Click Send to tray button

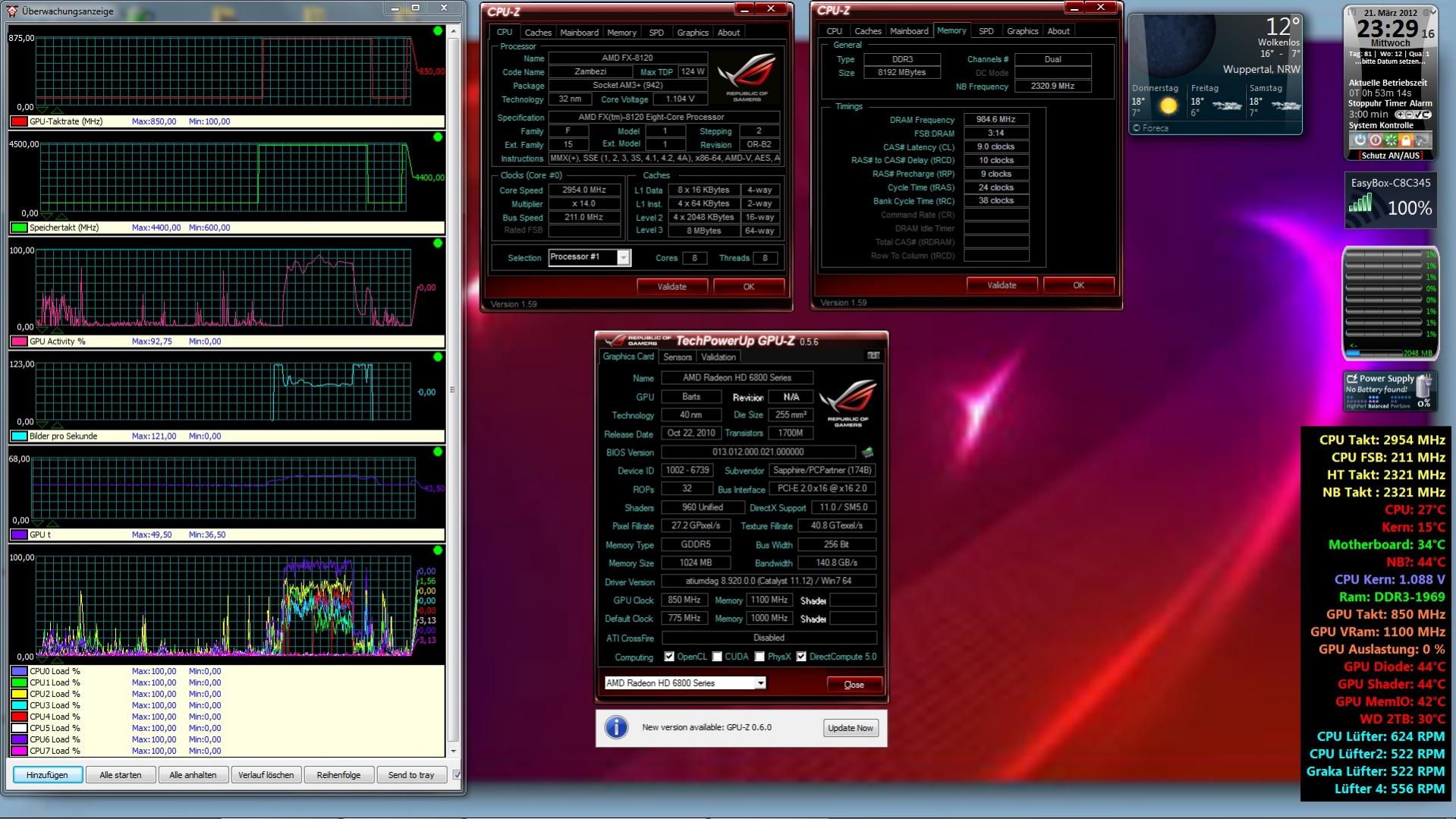[x=411, y=775]
